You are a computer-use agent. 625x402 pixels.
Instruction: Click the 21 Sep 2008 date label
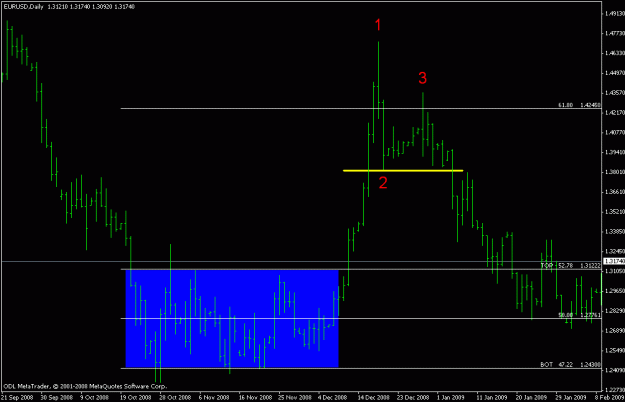17,397
